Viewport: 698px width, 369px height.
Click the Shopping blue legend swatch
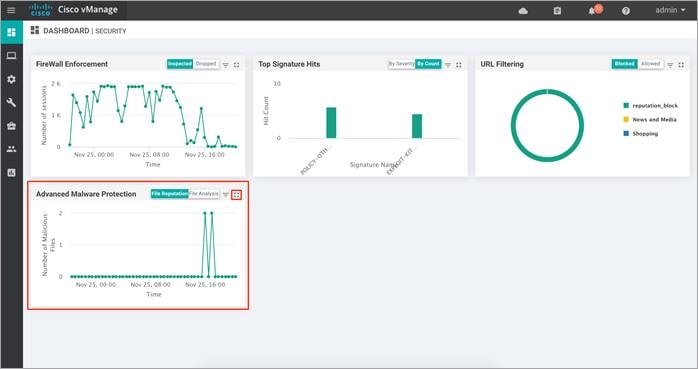626,134
